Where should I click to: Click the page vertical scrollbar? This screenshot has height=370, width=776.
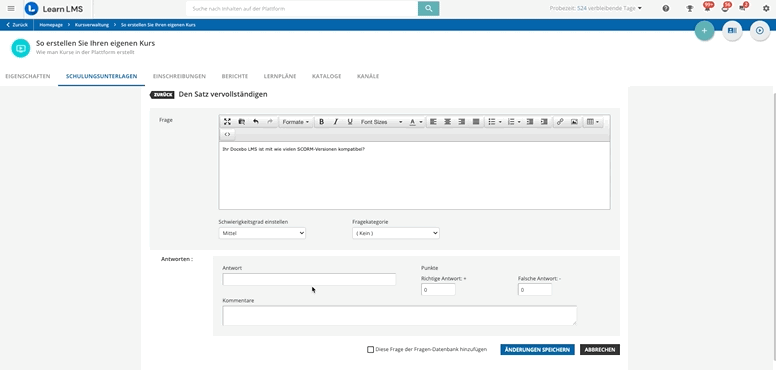tap(774, 228)
